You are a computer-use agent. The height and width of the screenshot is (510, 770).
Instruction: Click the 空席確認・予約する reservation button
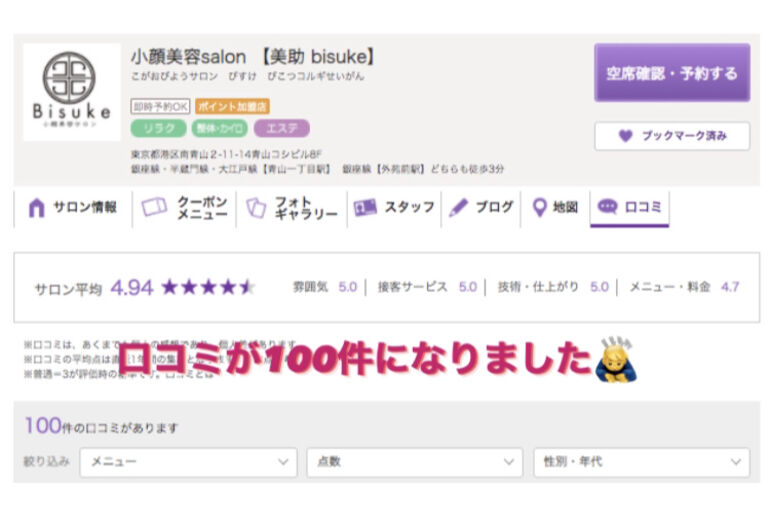[x=672, y=73]
